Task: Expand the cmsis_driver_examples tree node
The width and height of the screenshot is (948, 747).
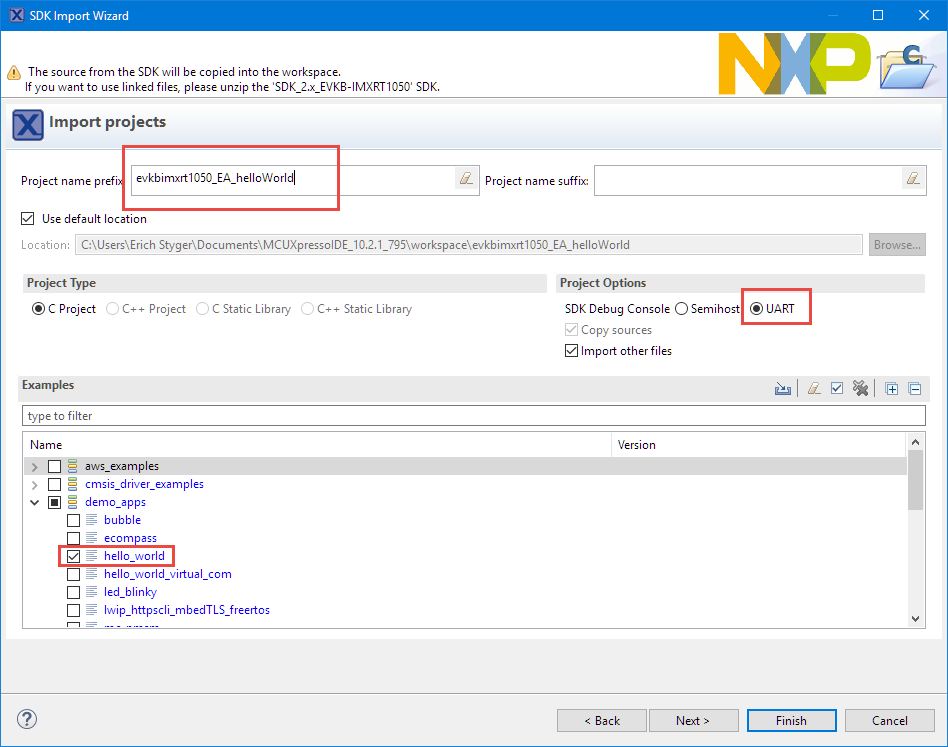Action: pos(35,484)
